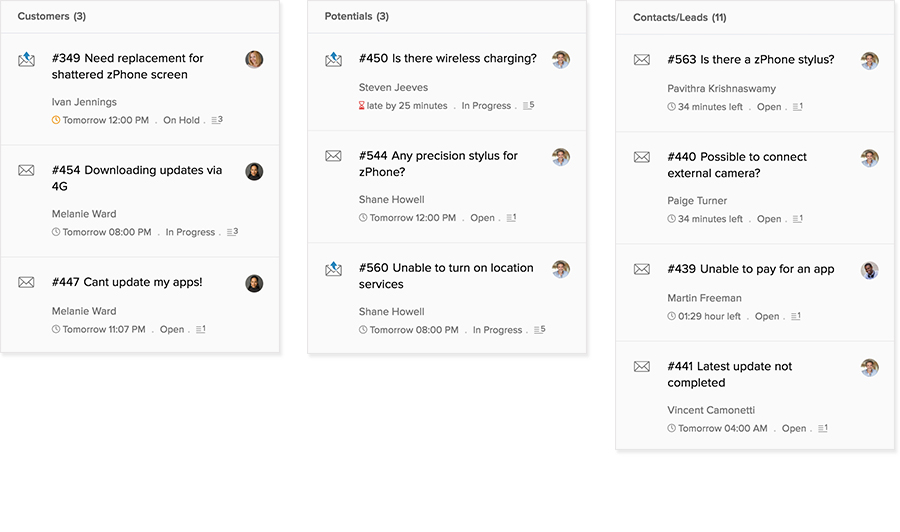The image size is (900, 532).
Task: Open ticket #454 Downloading updates via 4G
Action: (137, 178)
